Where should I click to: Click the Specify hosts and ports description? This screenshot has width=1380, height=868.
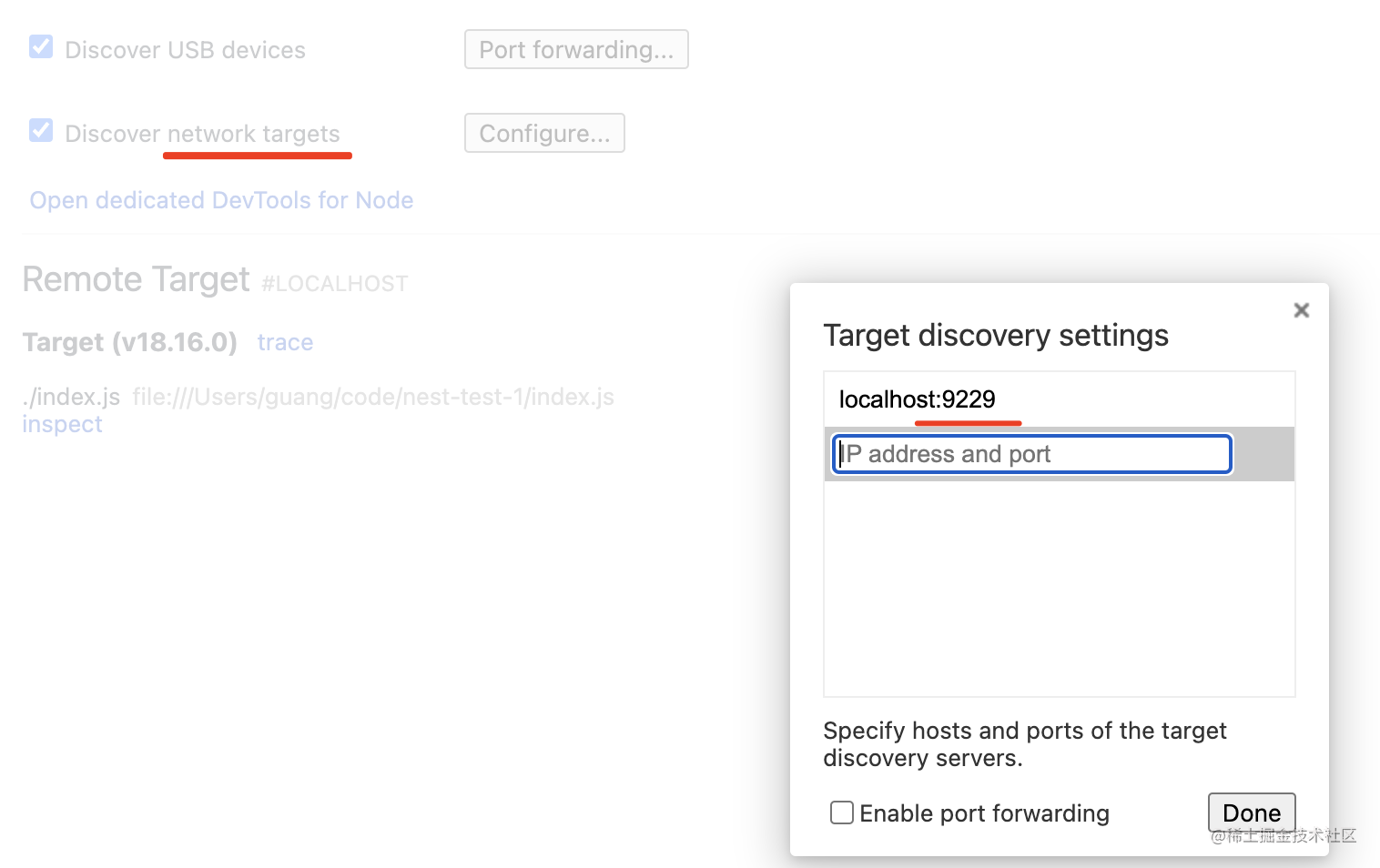1024,744
